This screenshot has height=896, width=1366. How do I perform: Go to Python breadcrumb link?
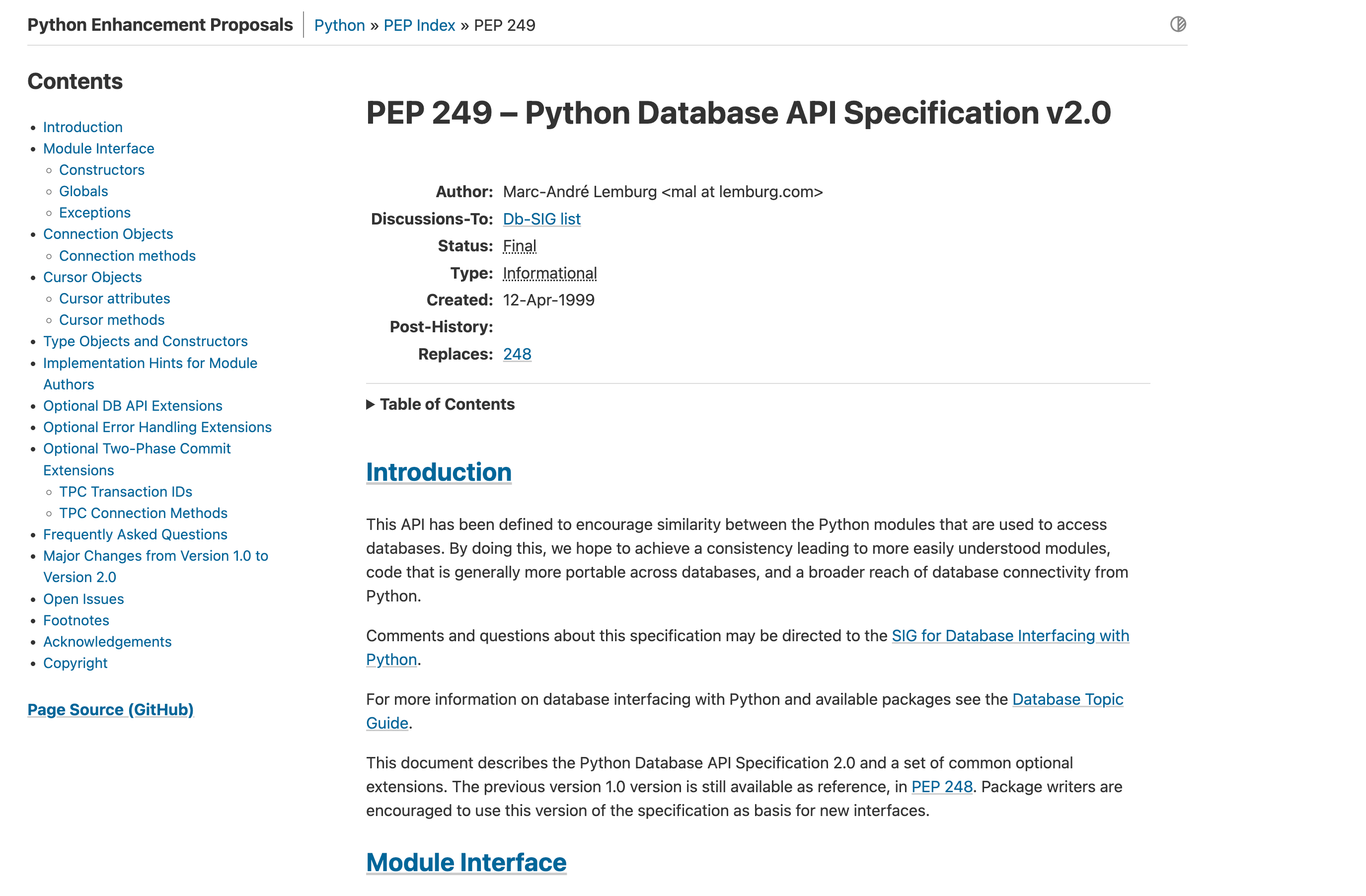pos(339,25)
